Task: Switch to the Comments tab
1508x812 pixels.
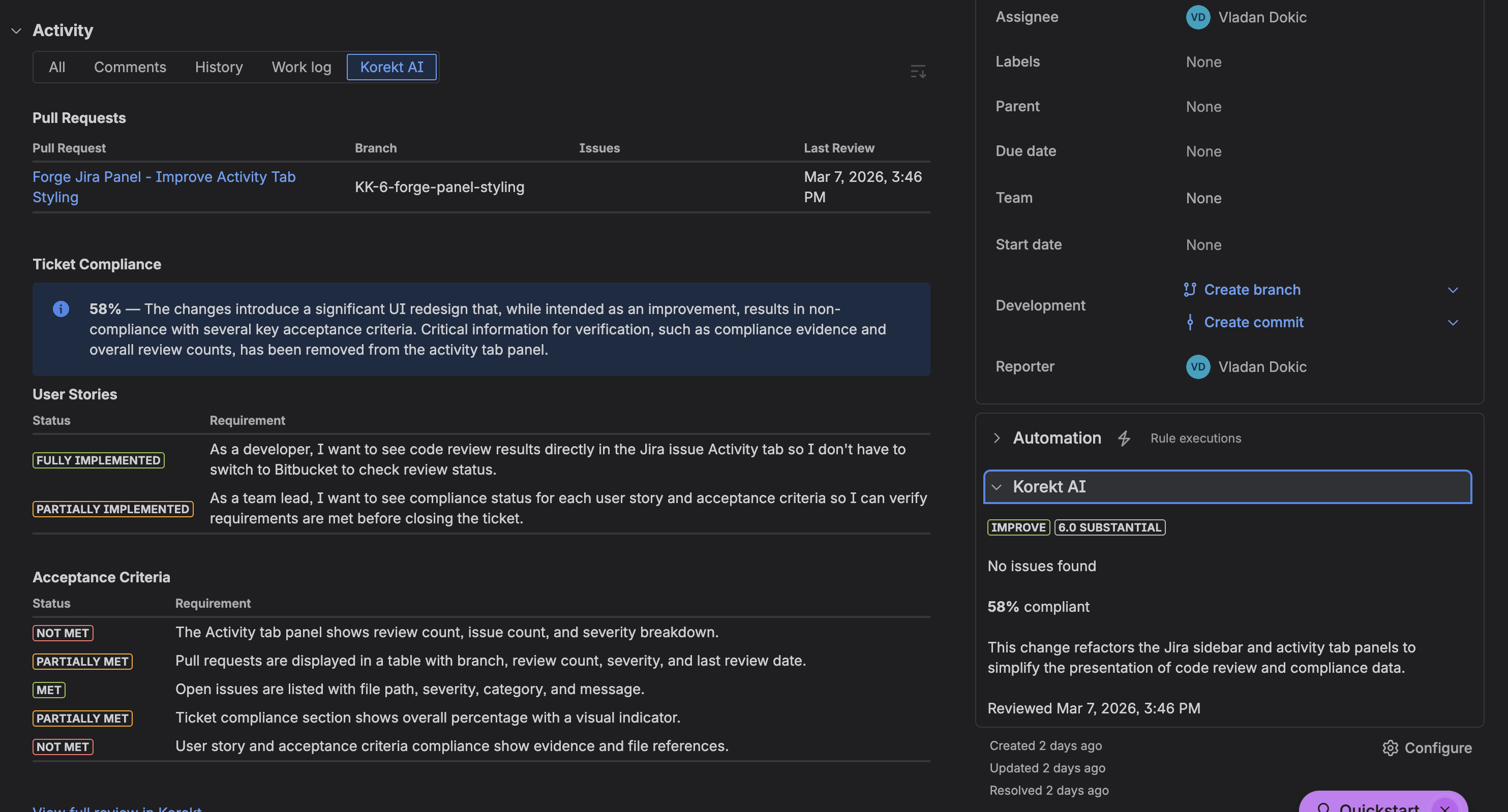Action: pos(130,67)
